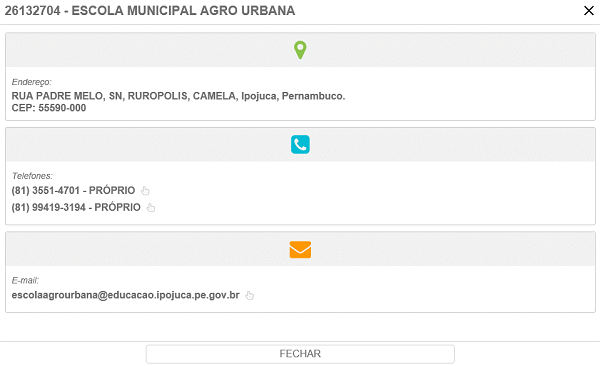Click hand icon beside 99419-3194 number
The image size is (600, 366).
[x=151, y=207]
